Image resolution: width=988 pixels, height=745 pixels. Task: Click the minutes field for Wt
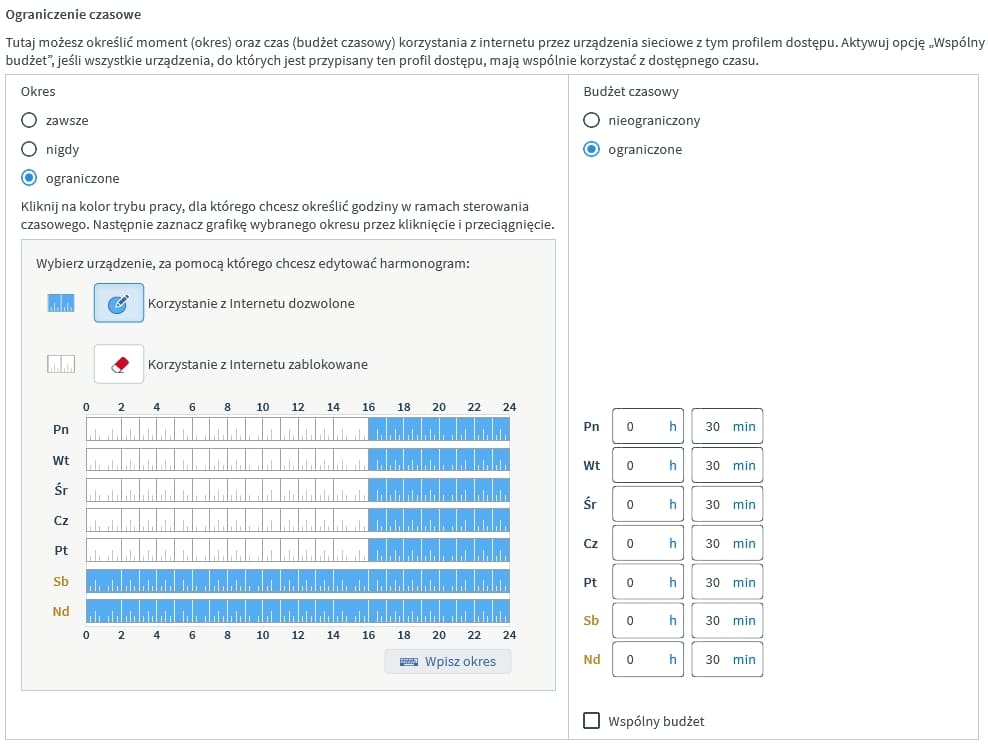726,466
